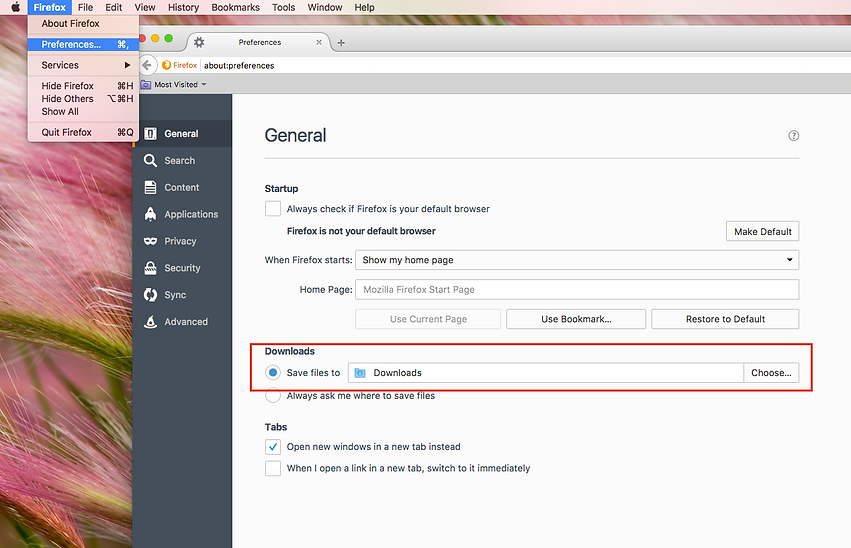The height and width of the screenshot is (548, 851).
Task: Expand the Services submenu arrow
Action: 128,65
